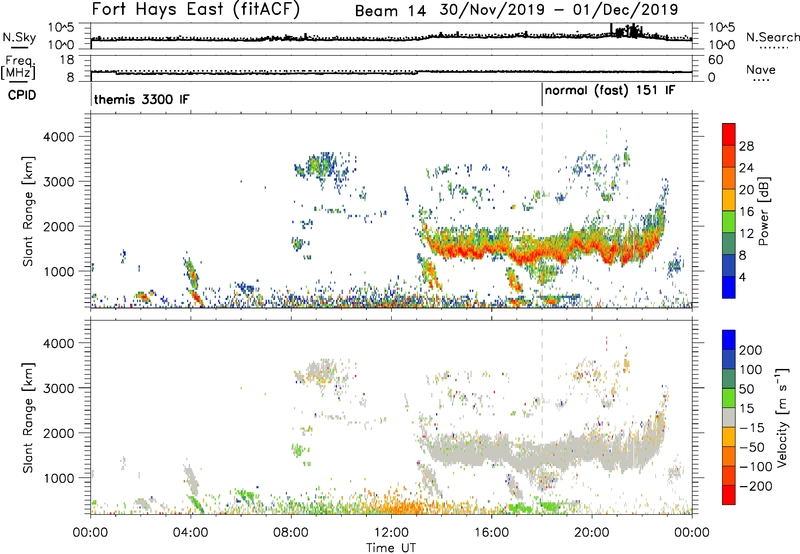Click the "Velocity [m s-1]" color bar title
The height and width of the screenshot is (554, 800).
point(782,417)
